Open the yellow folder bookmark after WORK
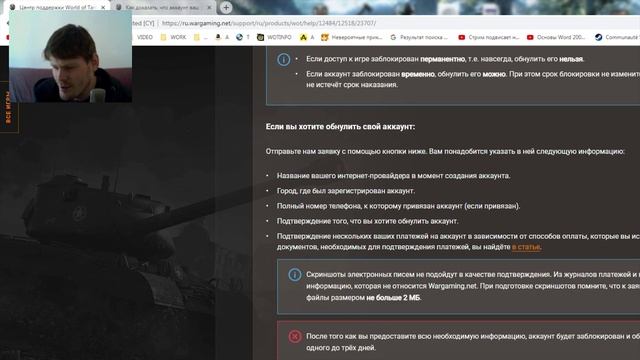The height and width of the screenshot is (360, 640). coord(200,37)
